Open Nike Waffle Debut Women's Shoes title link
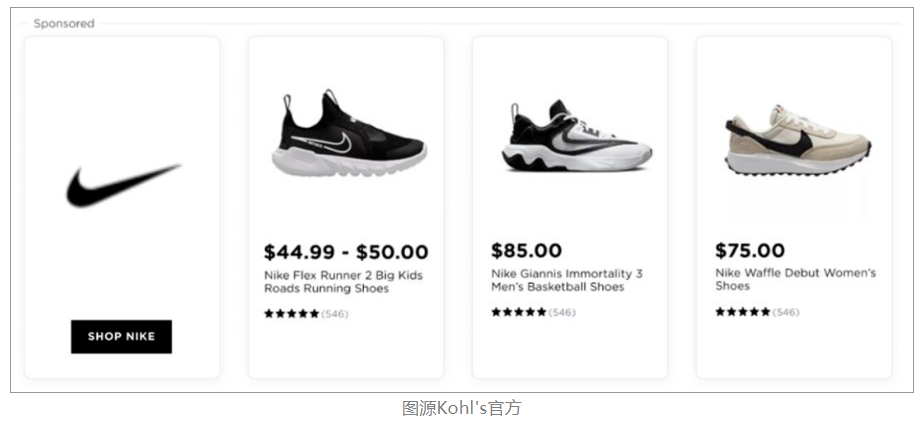The width and height of the screenshot is (923, 426). click(795, 279)
